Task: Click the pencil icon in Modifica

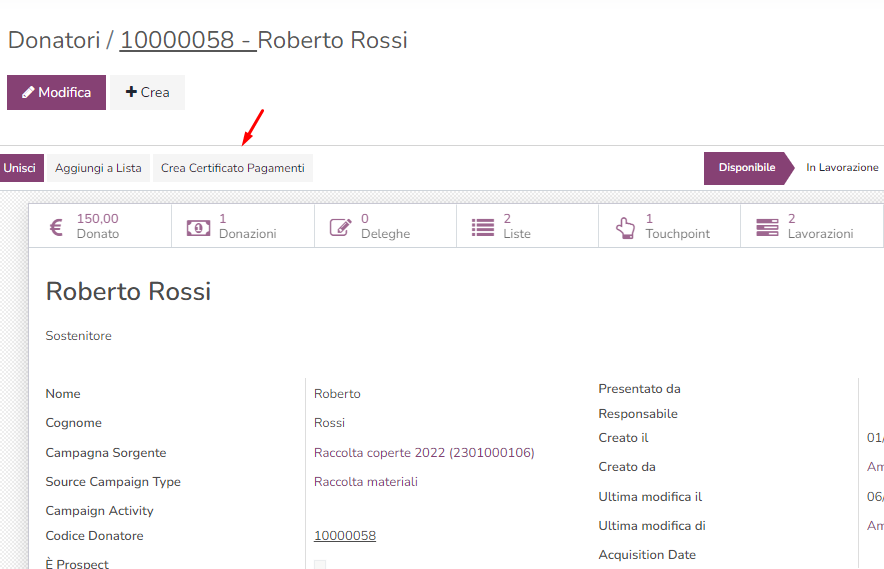Action: pos(28,92)
